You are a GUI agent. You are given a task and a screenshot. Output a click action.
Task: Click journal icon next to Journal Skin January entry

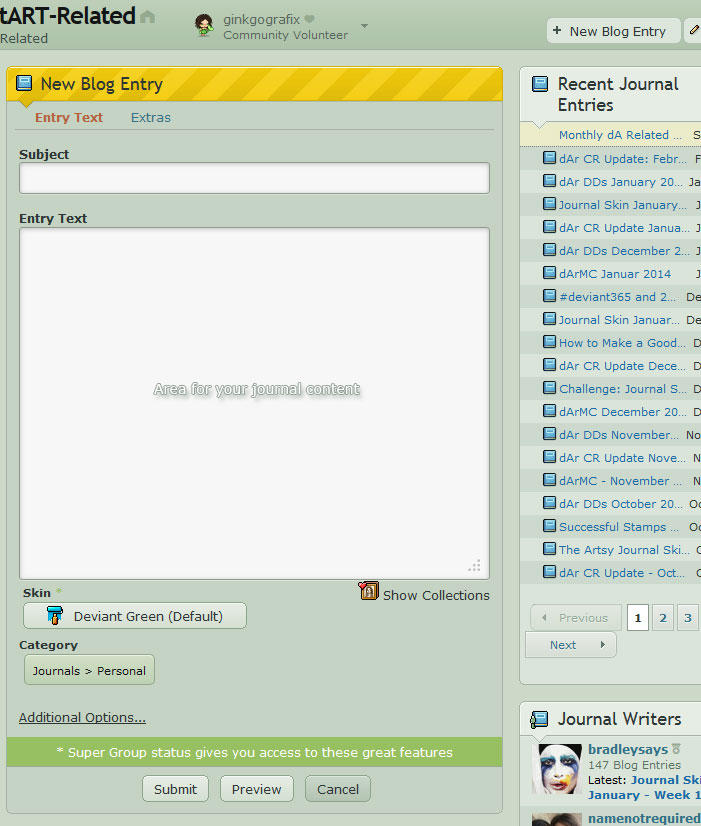549,203
